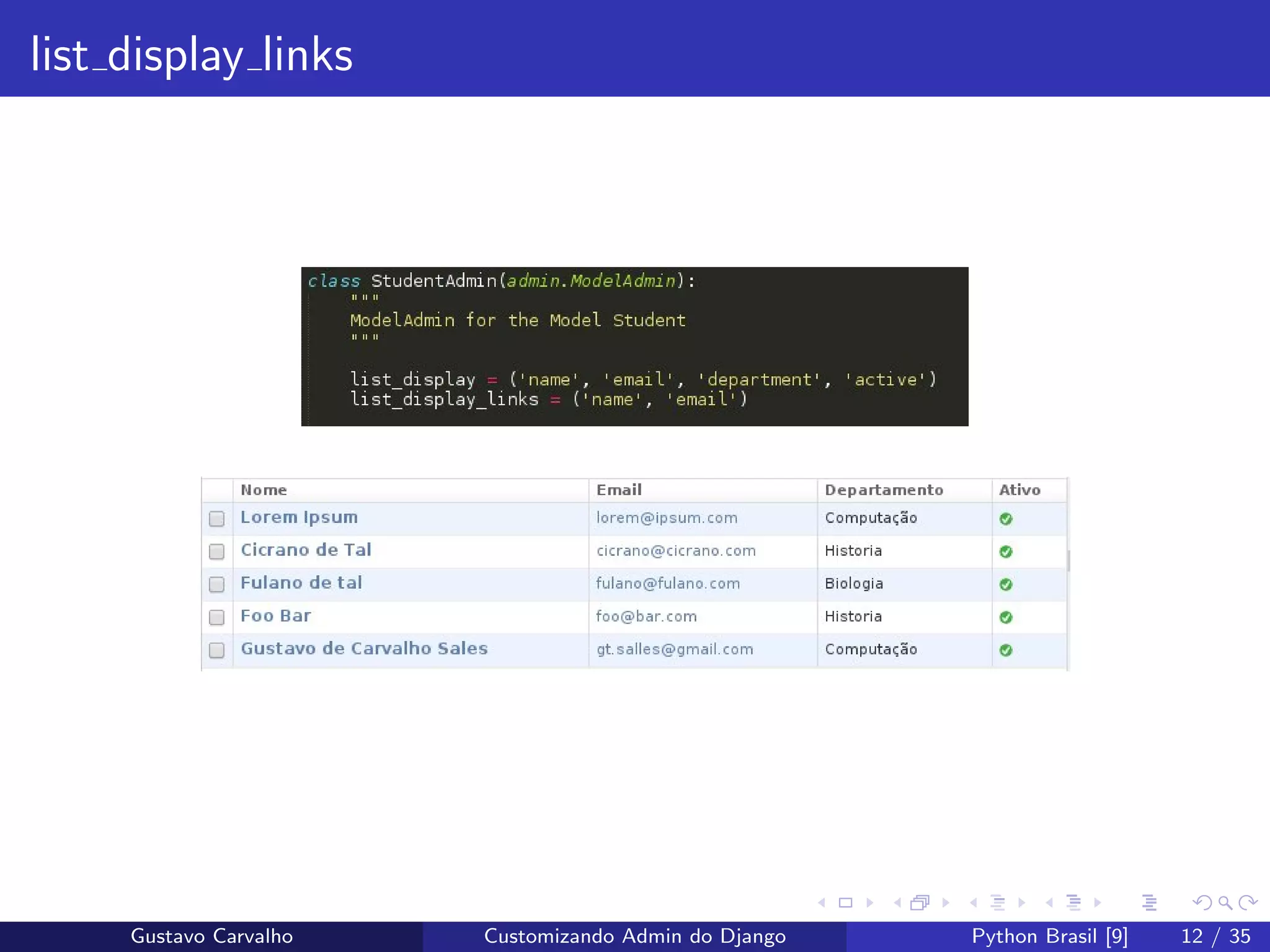Go to next slide arrow after slide box
This screenshot has height=952, width=1270.
pos(869,903)
